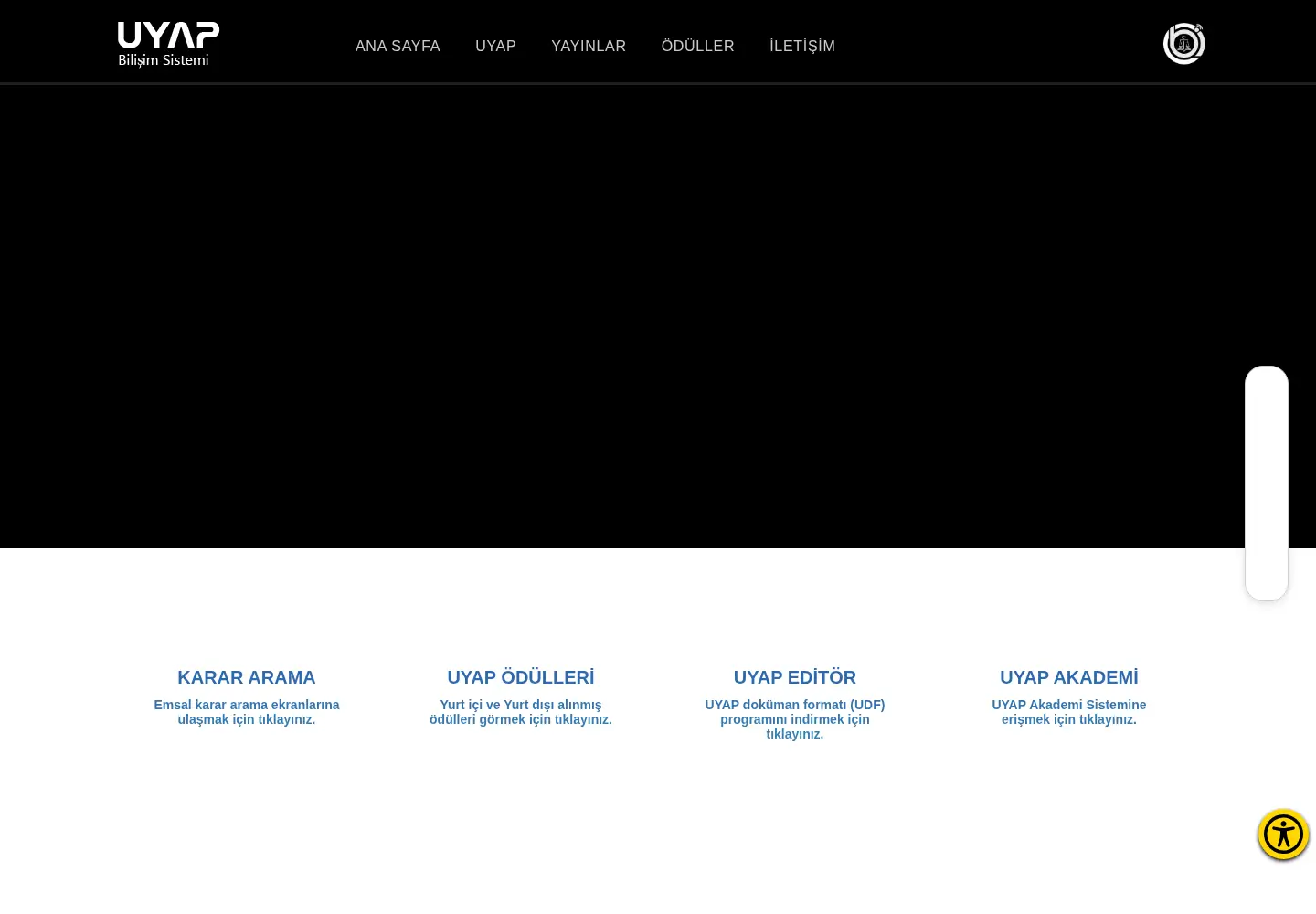This screenshot has height=914, width=1316.
Task: Click the text "Emsal karar arama ekranlarına ulaşmak için tıklayınız."
Action: [x=247, y=712]
